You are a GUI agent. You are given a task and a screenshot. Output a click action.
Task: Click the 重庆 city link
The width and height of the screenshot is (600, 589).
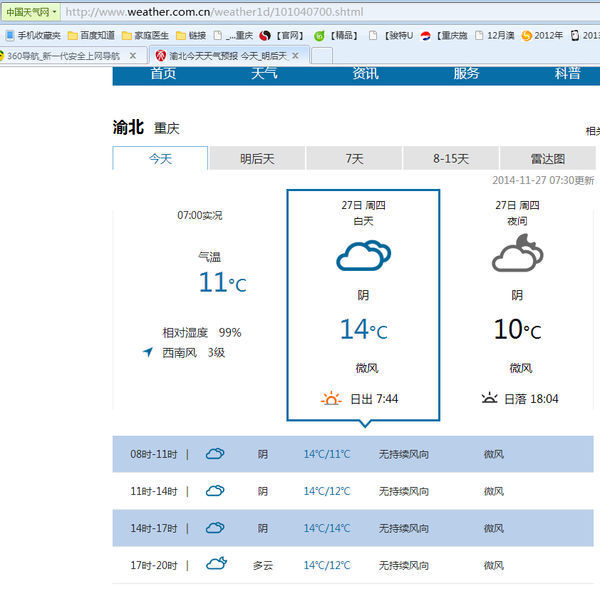tap(166, 129)
